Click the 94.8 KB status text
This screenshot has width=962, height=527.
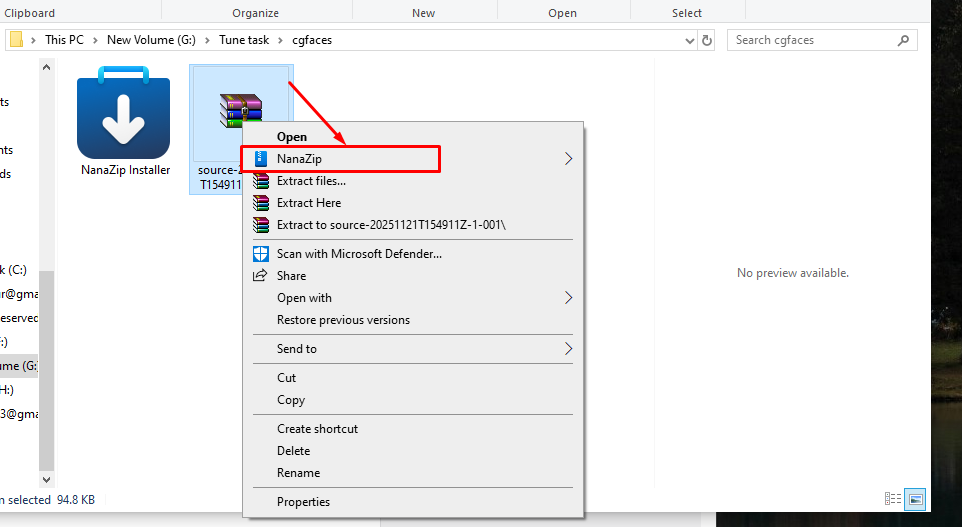pos(76,500)
